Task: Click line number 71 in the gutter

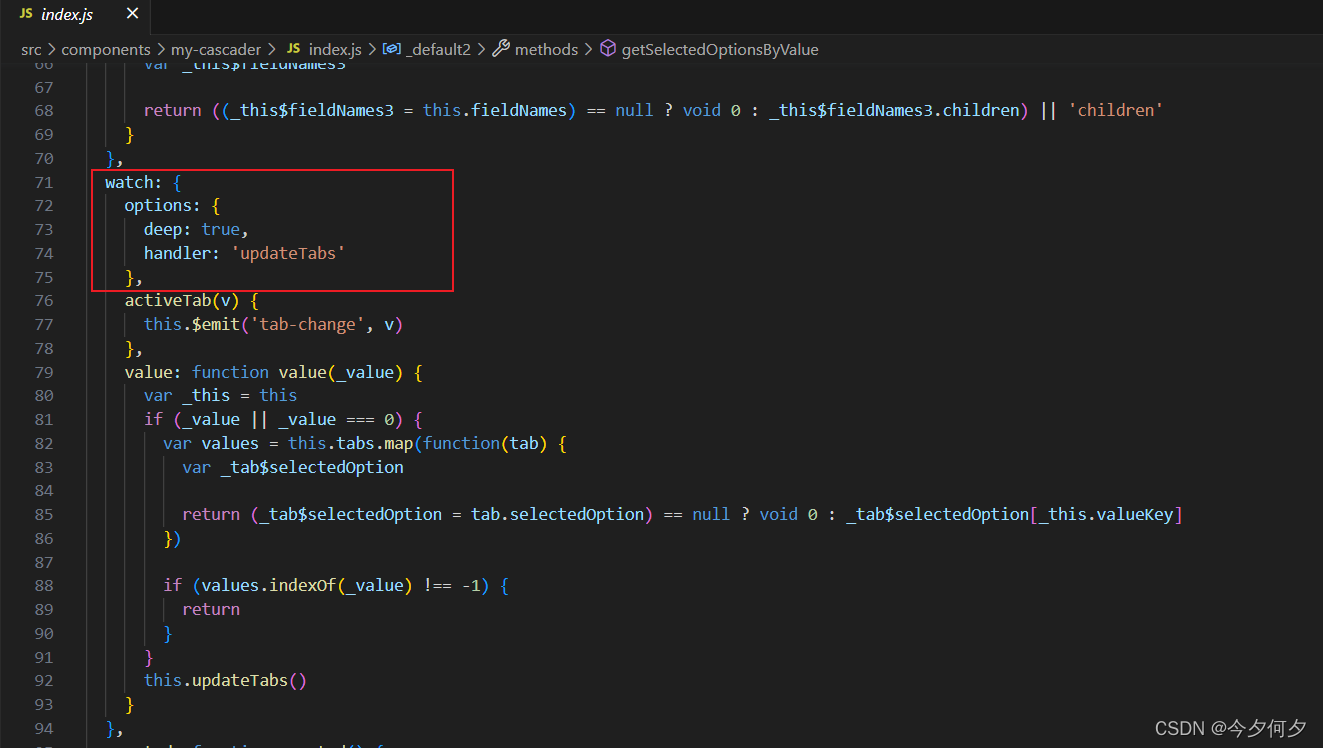Action: coord(43,182)
